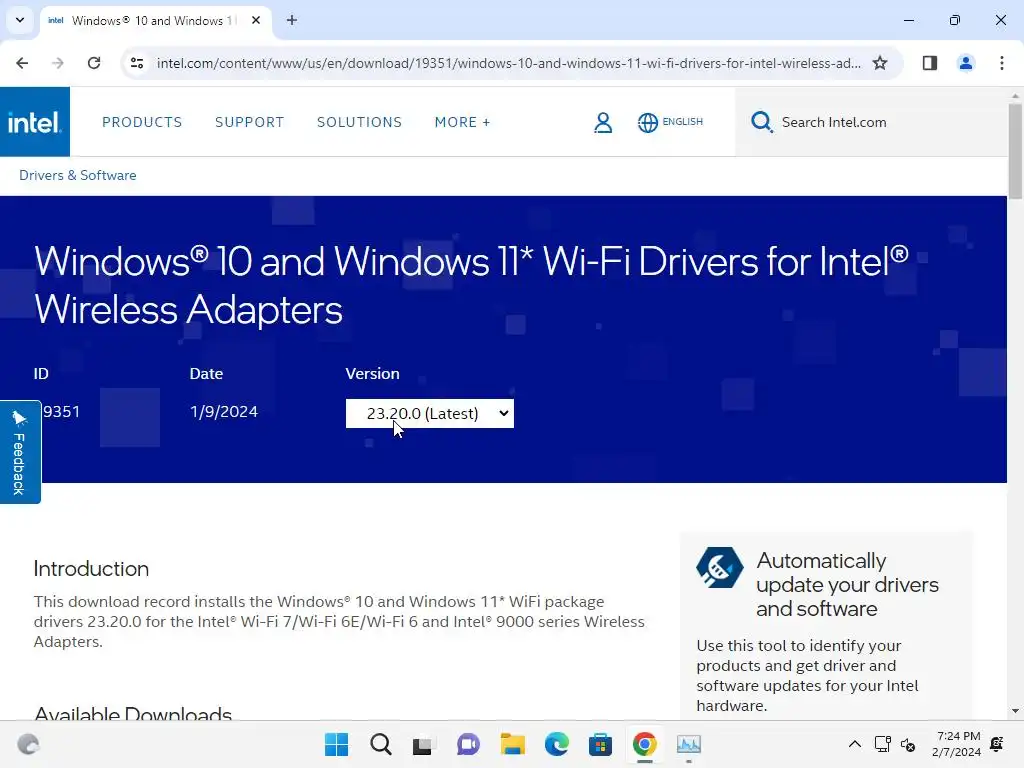Reload the page with the refresh icon

click(94, 63)
